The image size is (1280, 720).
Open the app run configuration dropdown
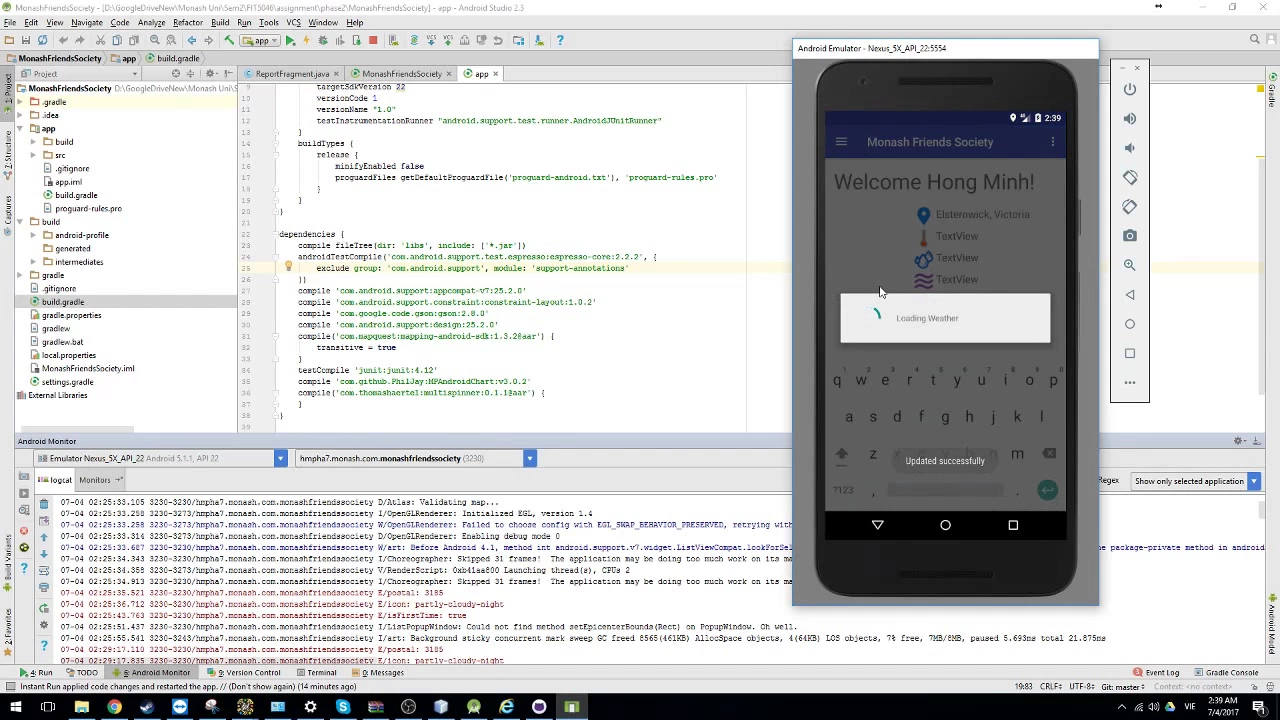261,40
